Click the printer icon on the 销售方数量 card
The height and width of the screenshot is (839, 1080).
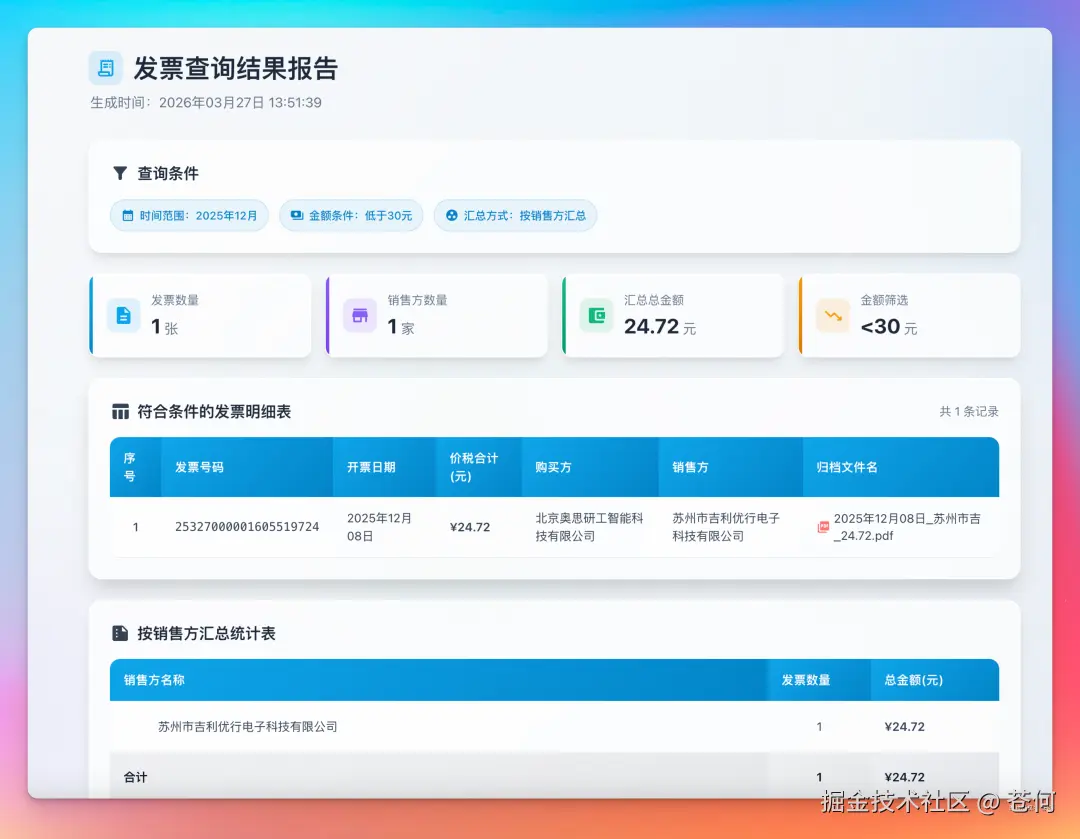tap(359, 315)
